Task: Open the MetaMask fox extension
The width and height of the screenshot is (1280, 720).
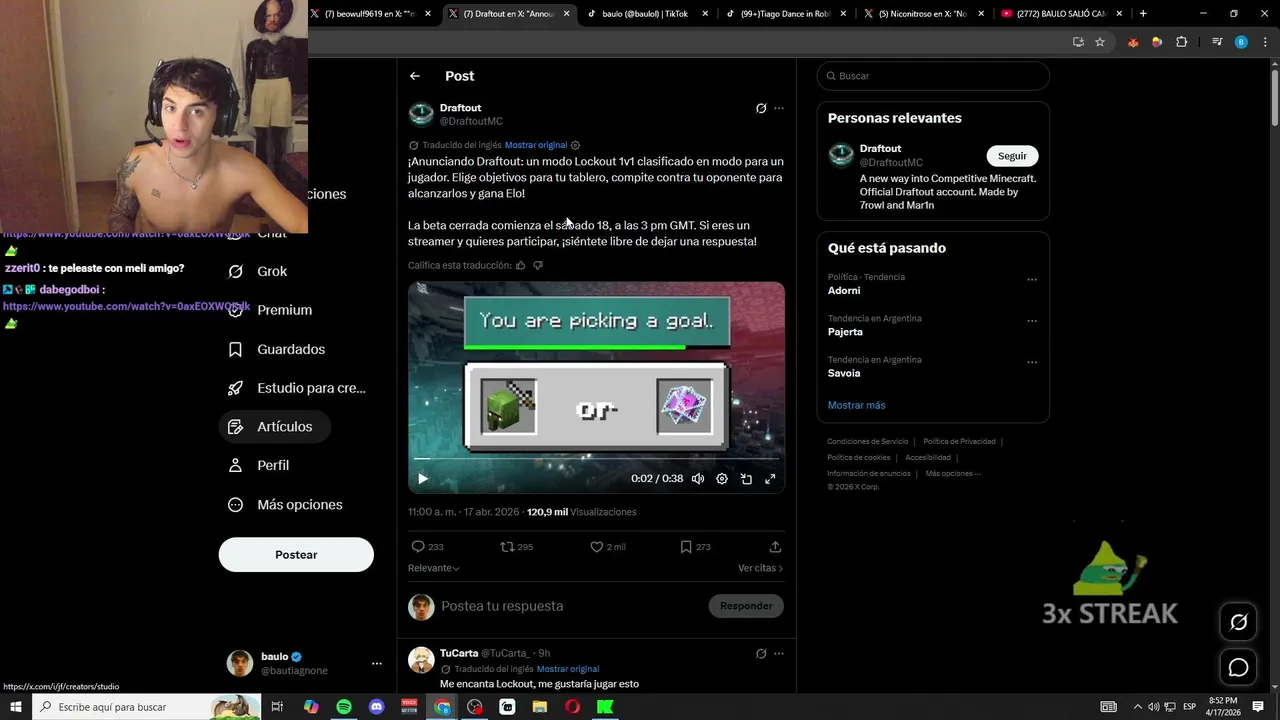Action: click(x=1133, y=42)
